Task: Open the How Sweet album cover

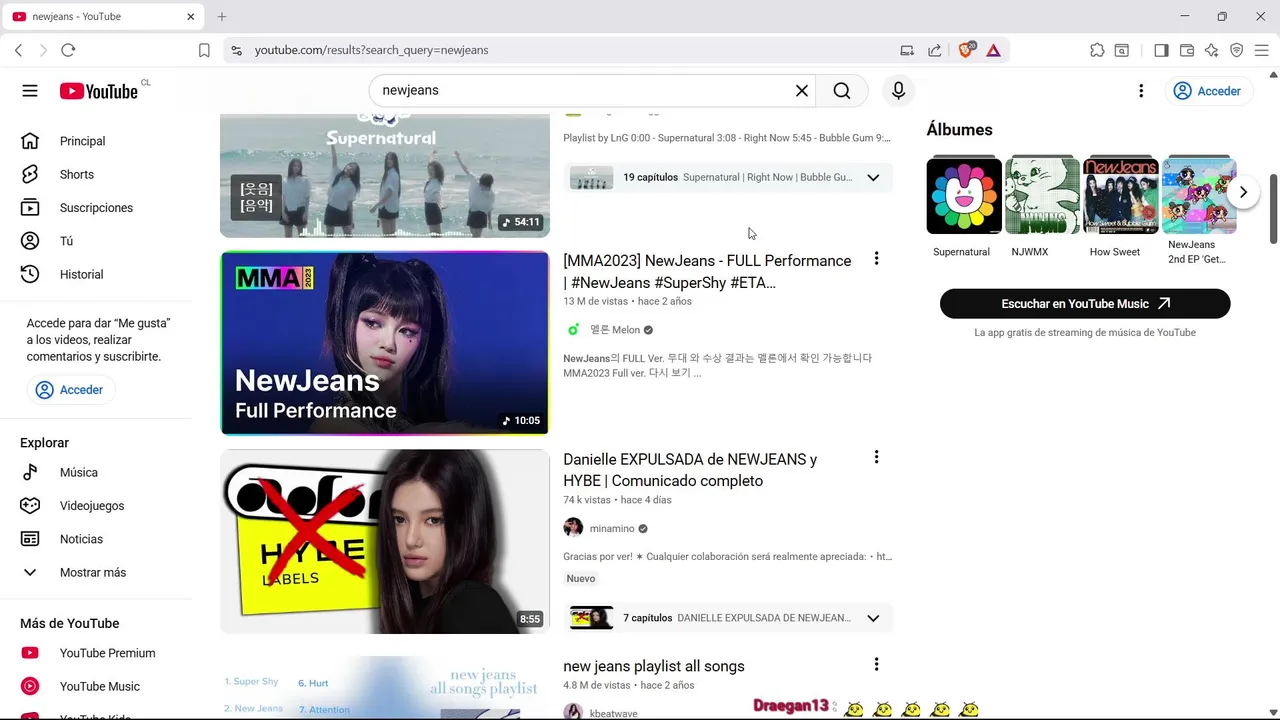Action: [x=1121, y=196]
